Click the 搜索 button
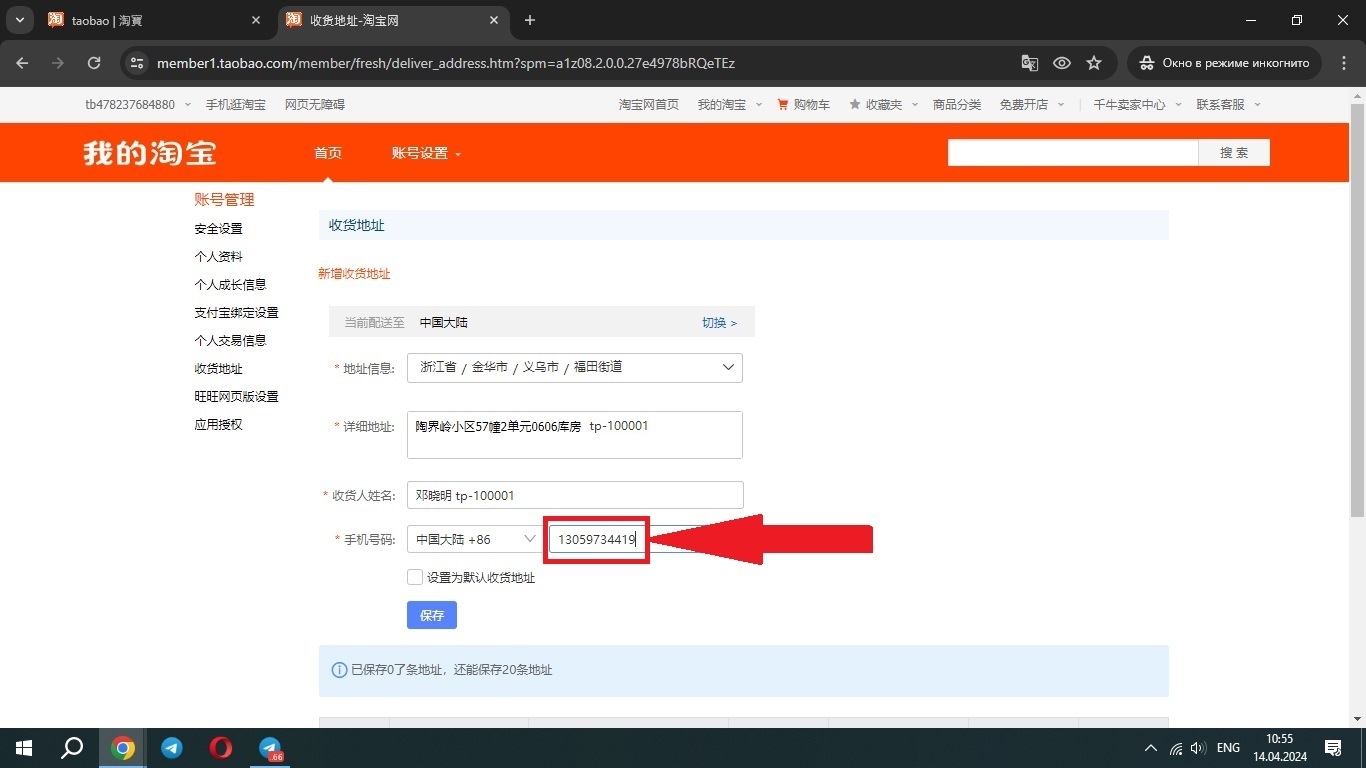This screenshot has width=1366, height=768. 1234,153
